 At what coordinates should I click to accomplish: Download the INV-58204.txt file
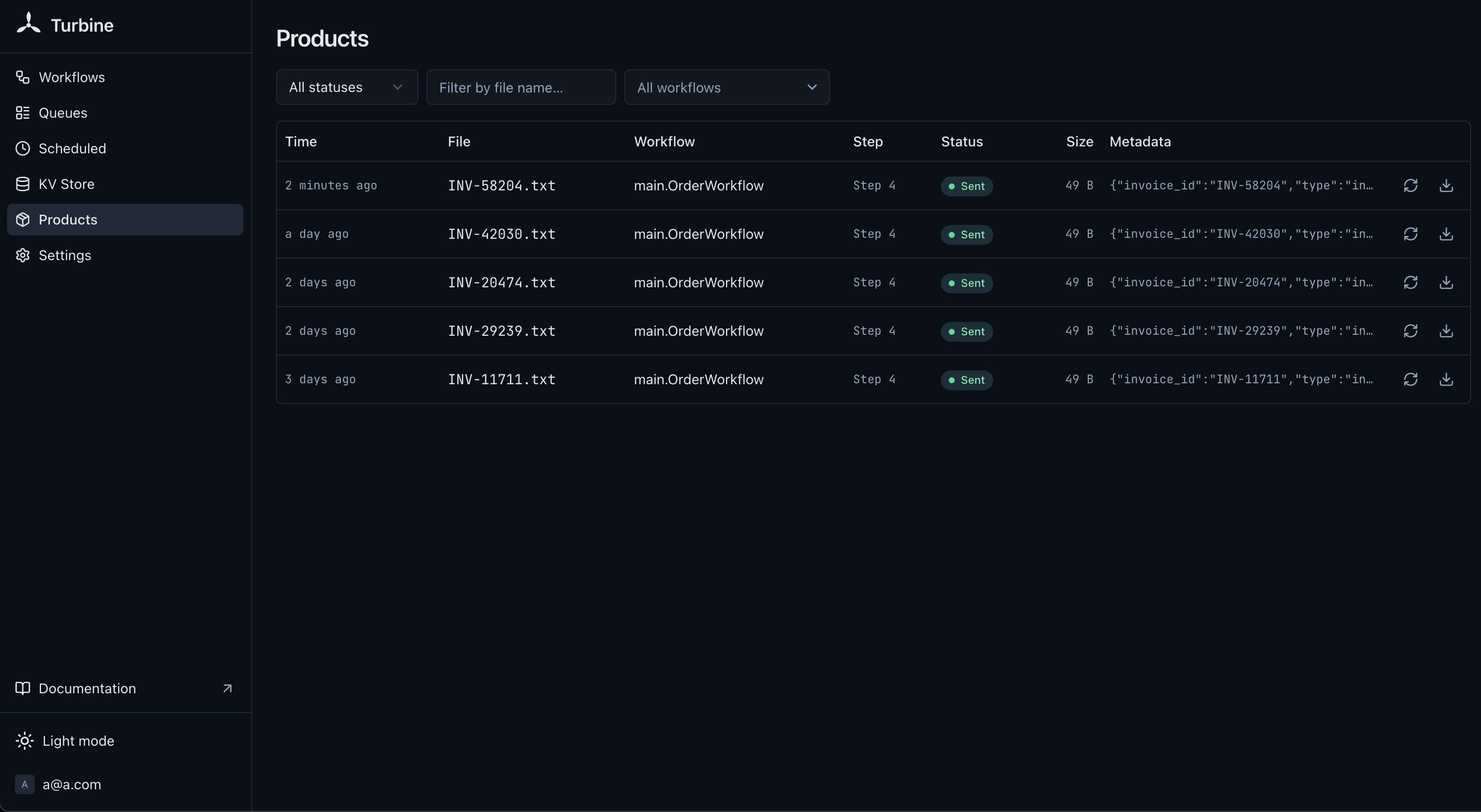(1446, 185)
